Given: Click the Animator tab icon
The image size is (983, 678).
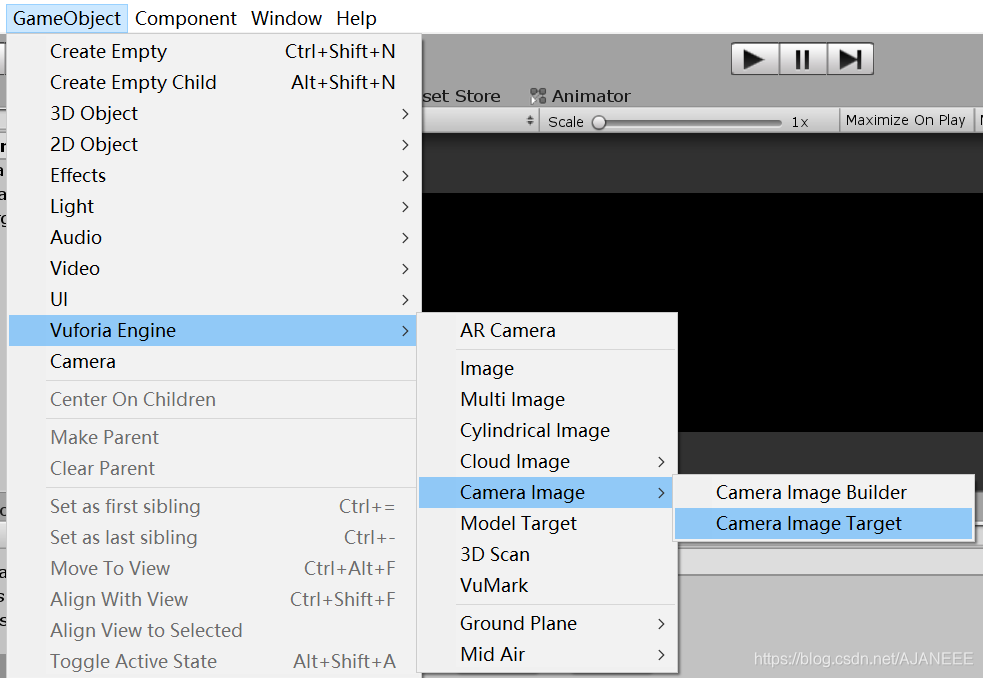Looking at the screenshot, I should pyautogui.click(x=538, y=96).
